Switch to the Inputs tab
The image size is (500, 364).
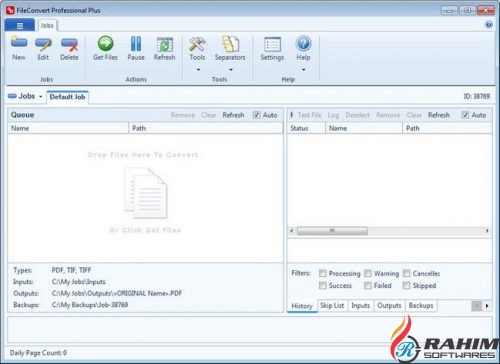[361, 305]
